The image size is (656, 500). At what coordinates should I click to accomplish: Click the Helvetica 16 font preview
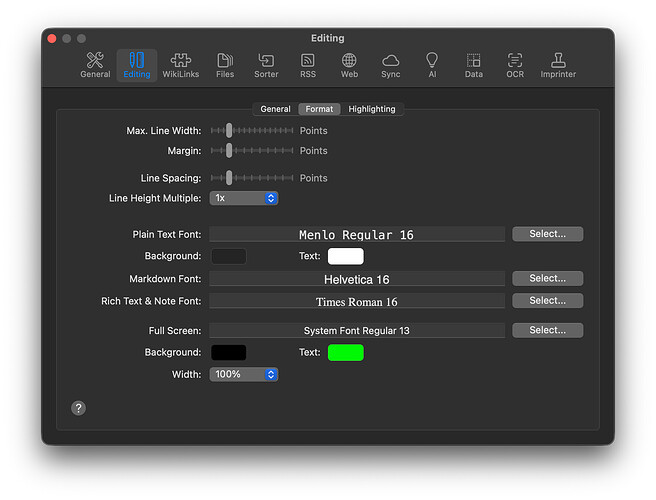pos(357,279)
